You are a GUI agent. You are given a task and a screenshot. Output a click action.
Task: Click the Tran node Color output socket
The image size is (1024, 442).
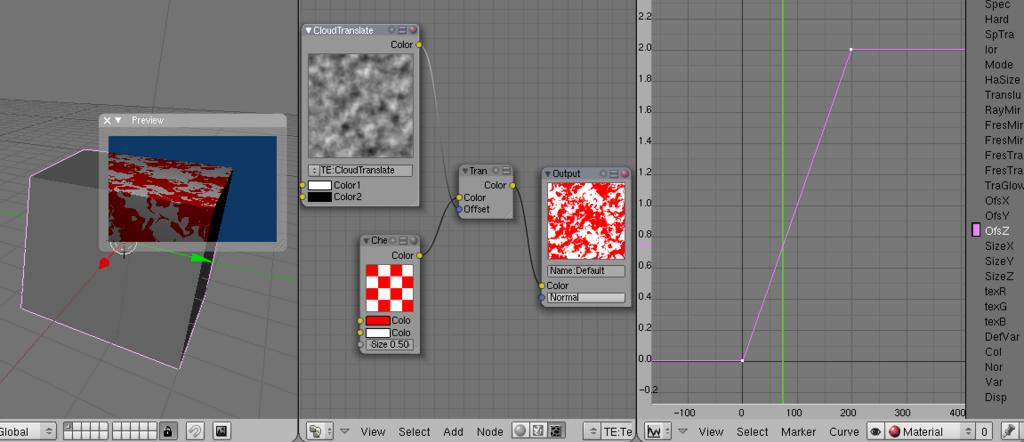tap(513, 185)
